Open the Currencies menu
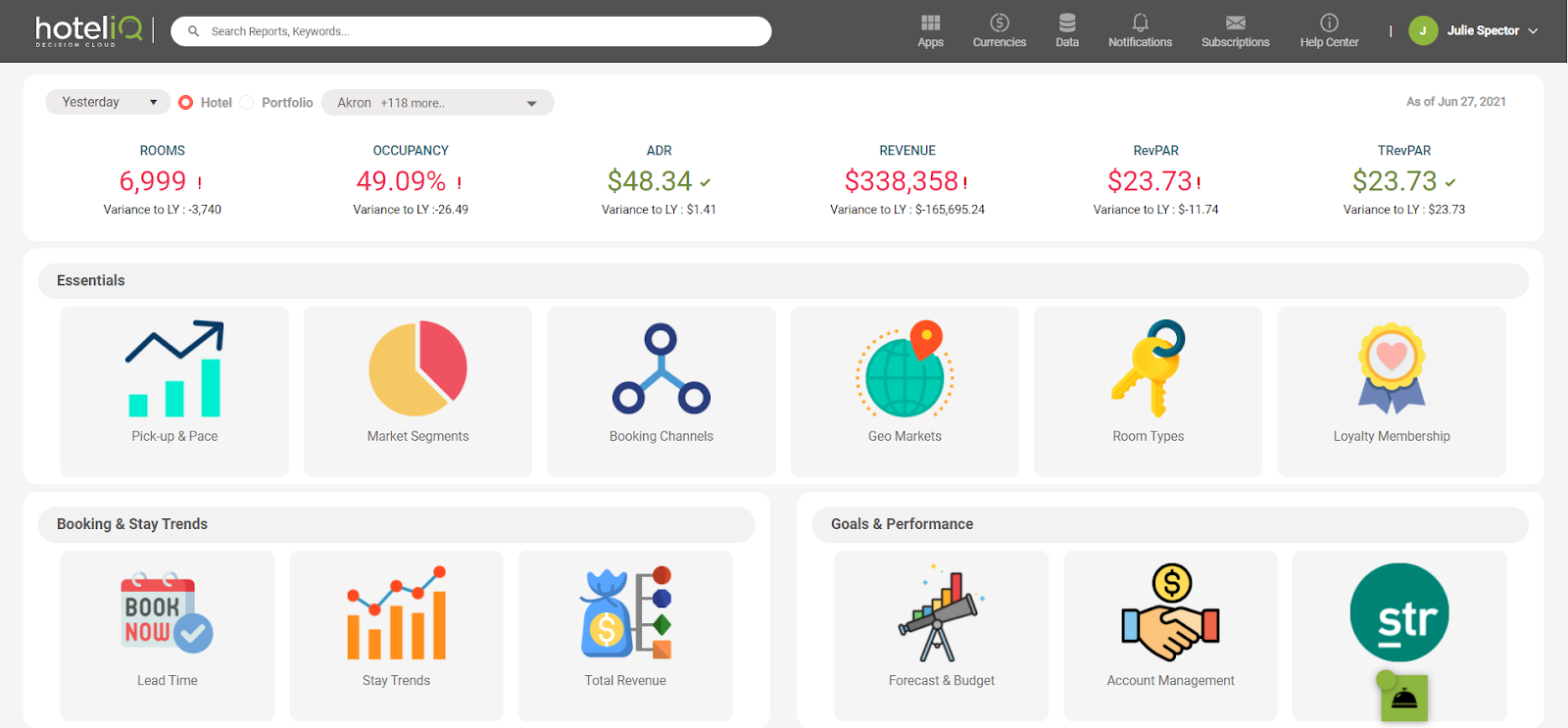 (x=999, y=31)
